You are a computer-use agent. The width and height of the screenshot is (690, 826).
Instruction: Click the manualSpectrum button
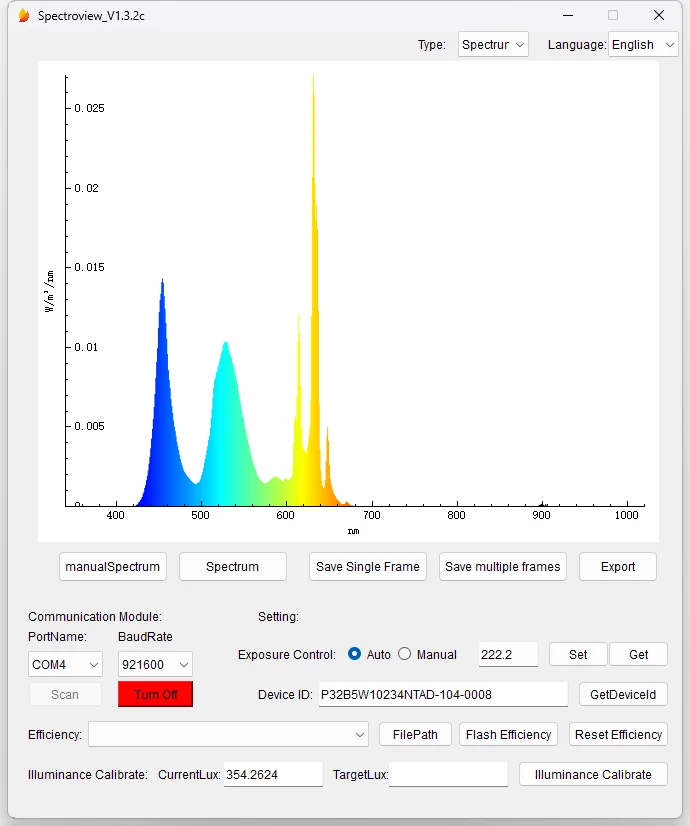point(113,566)
